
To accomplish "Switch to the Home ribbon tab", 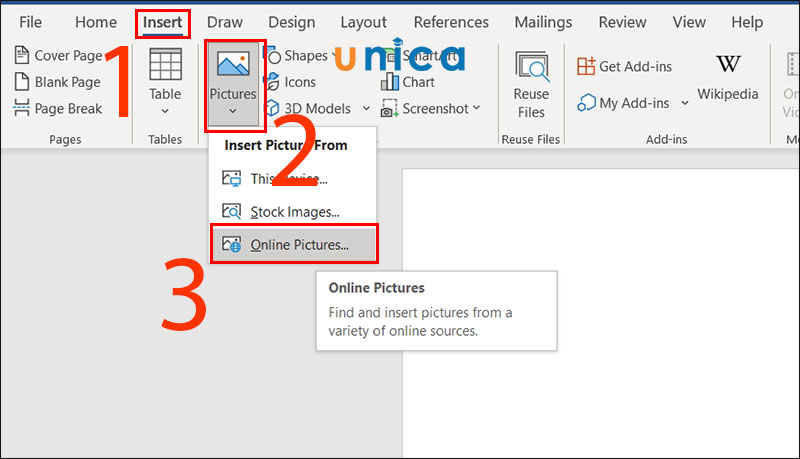I will point(95,22).
